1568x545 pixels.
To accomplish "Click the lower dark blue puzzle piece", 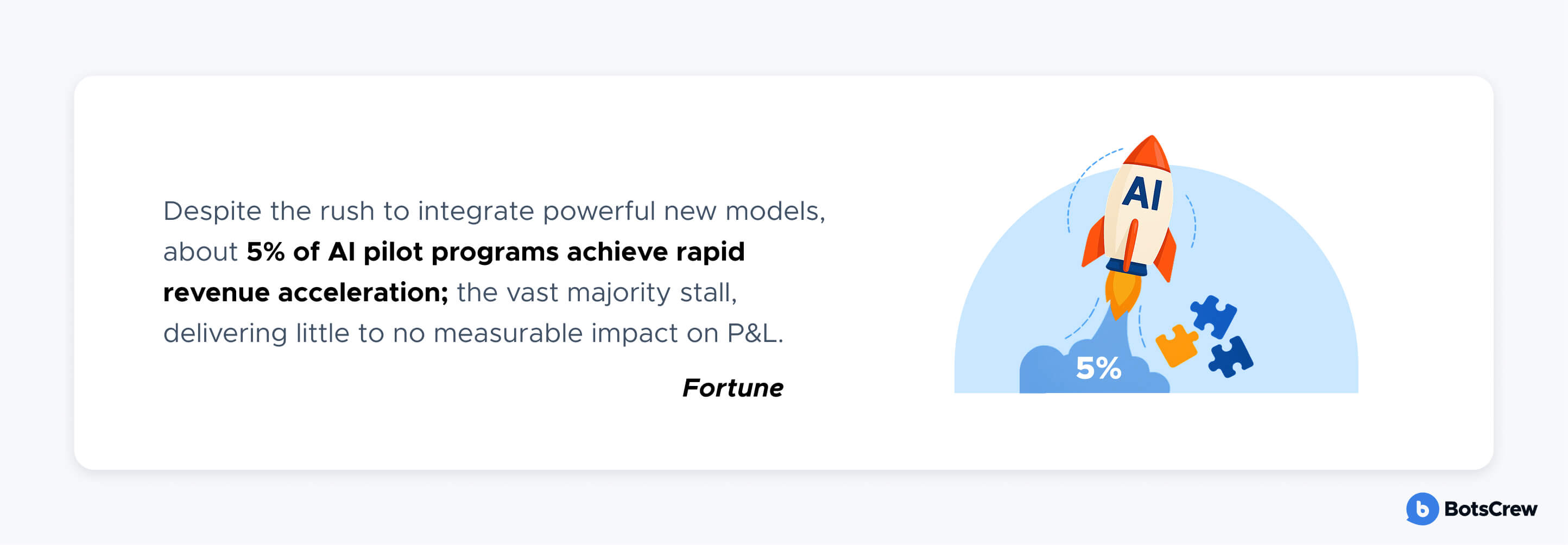I will click(1231, 357).
